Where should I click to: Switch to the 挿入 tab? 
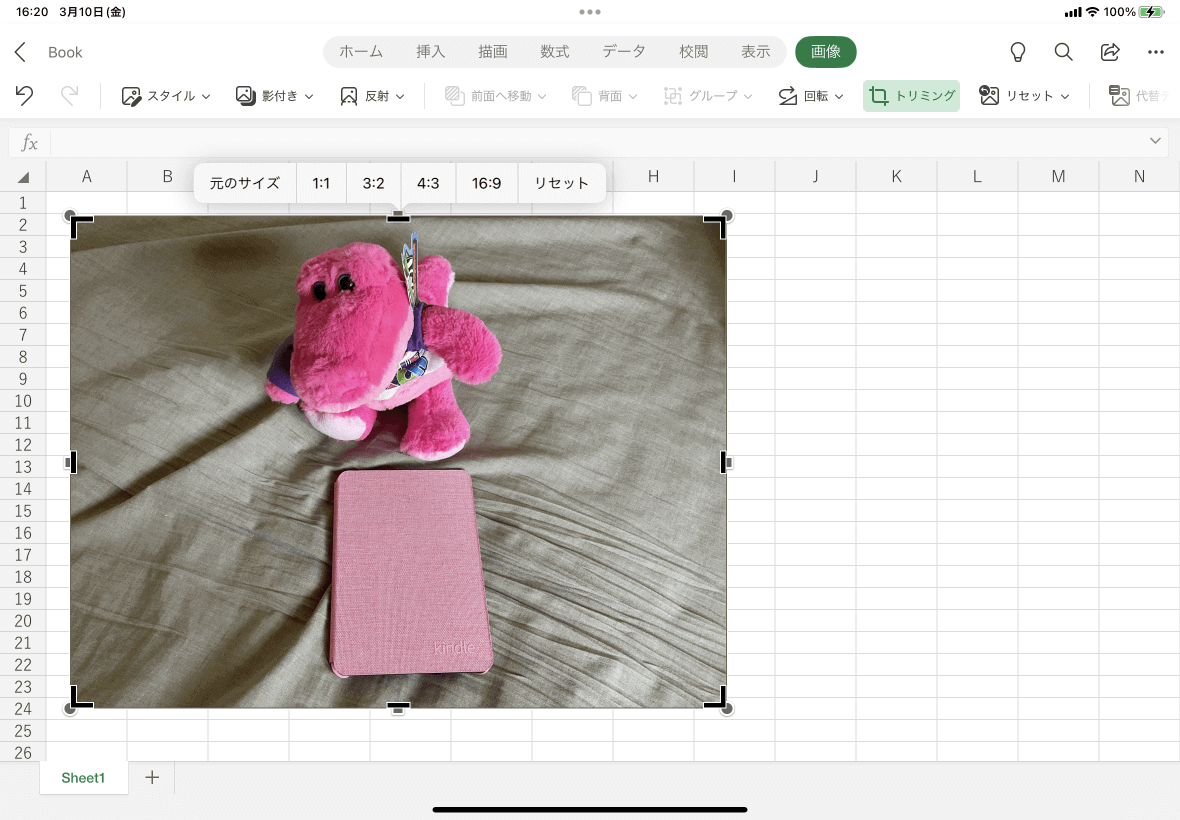coord(430,52)
